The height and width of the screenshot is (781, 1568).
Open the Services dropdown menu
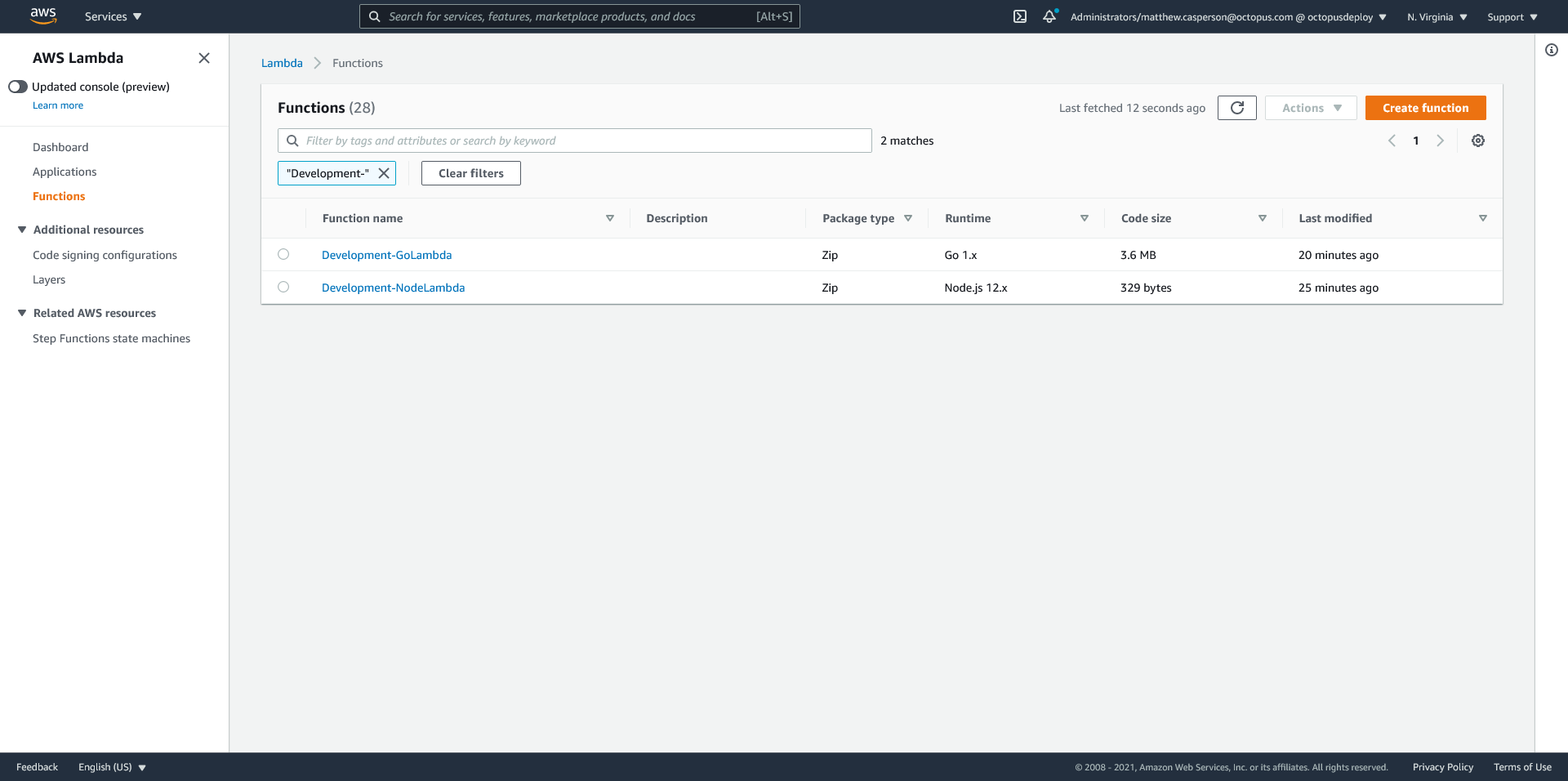[113, 16]
